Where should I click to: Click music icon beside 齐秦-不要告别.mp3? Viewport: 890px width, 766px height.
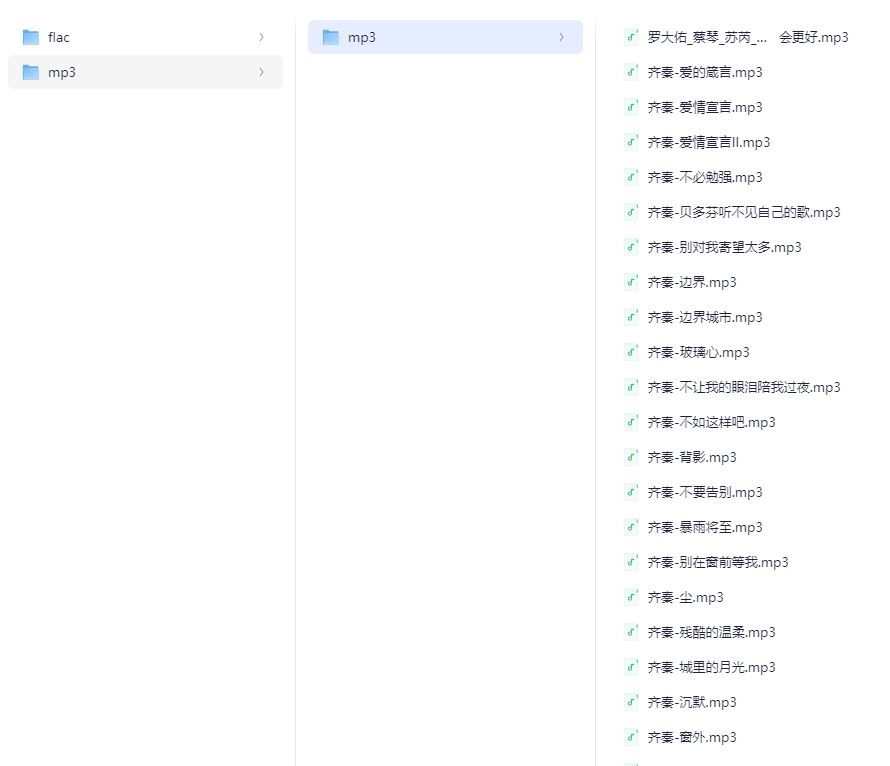click(631, 492)
